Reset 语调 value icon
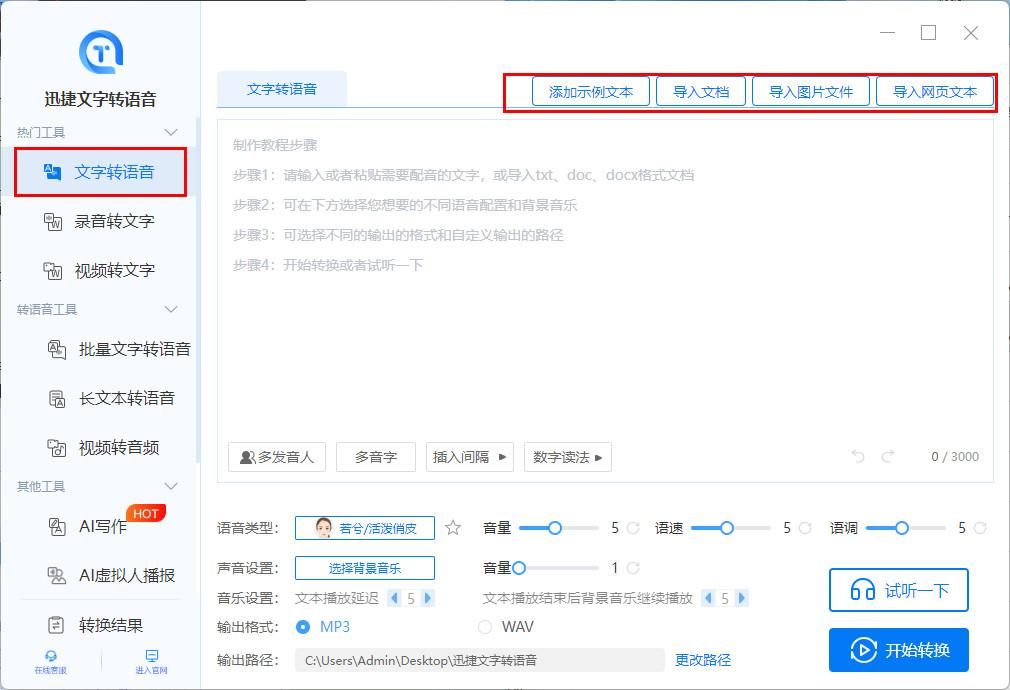The image size is (1010, 690). point(980,528)
